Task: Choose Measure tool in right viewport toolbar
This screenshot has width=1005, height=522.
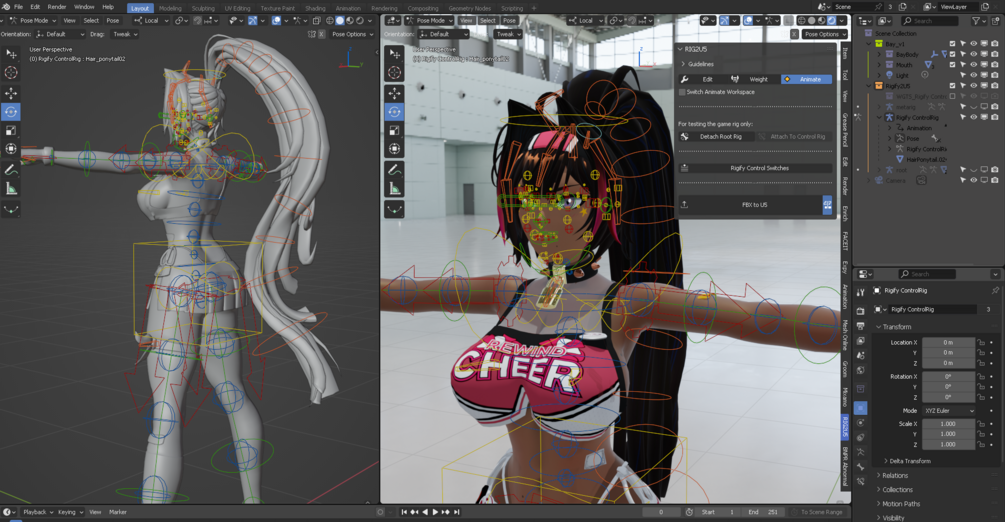Action: click(394, 189)
